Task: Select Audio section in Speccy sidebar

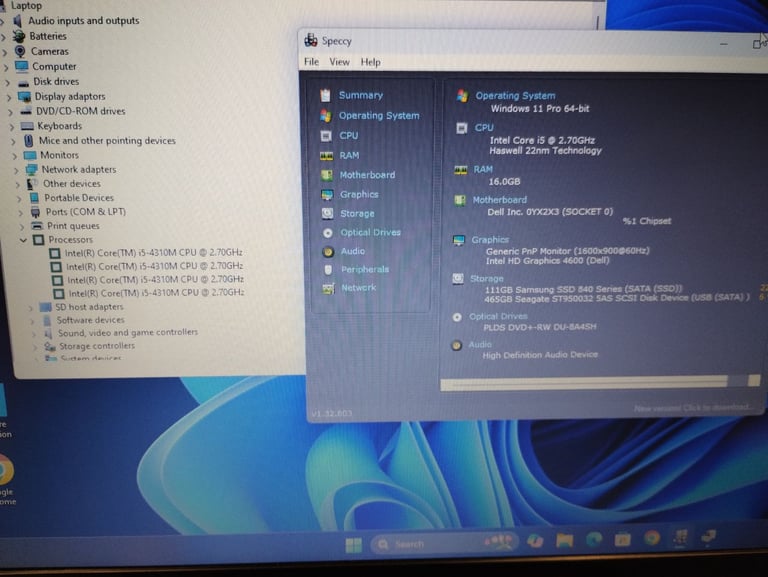Action: tap(353, 251)
